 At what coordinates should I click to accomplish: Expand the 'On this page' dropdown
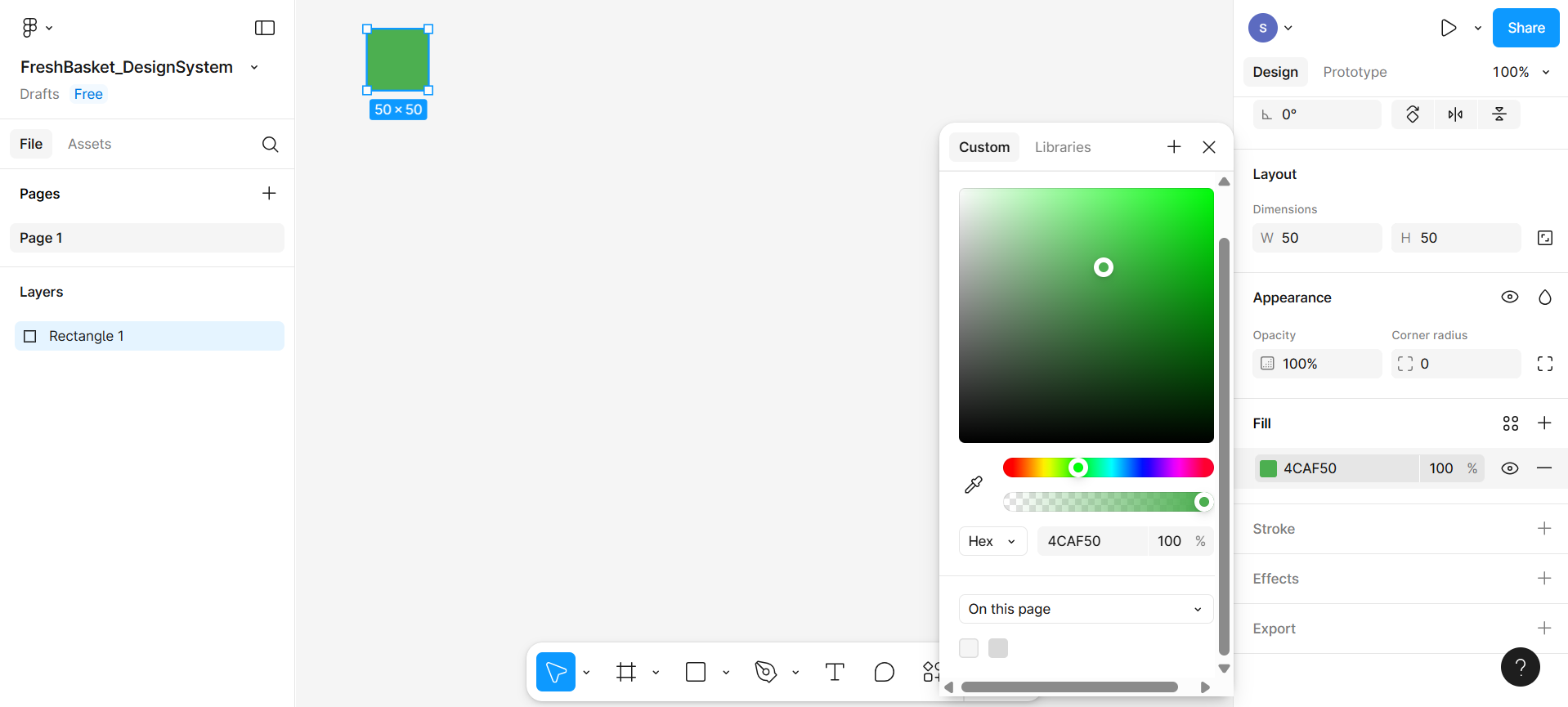coord(1085,609)
